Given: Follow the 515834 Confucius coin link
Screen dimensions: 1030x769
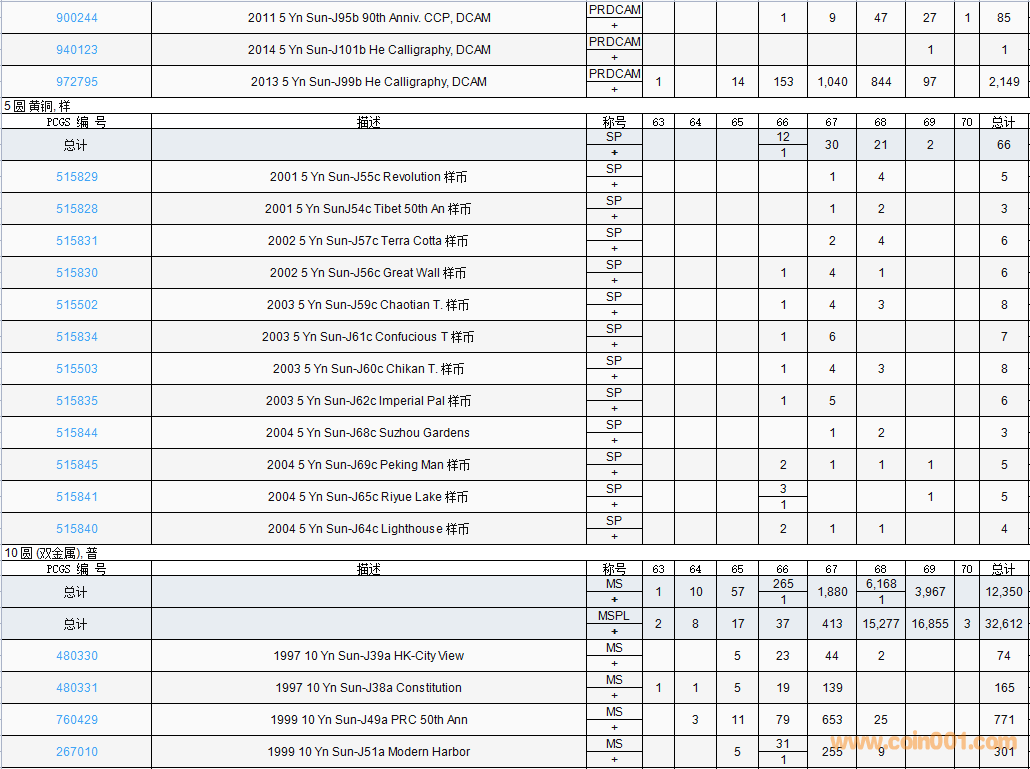Looking at the screenshot, I should pos(77,337).
